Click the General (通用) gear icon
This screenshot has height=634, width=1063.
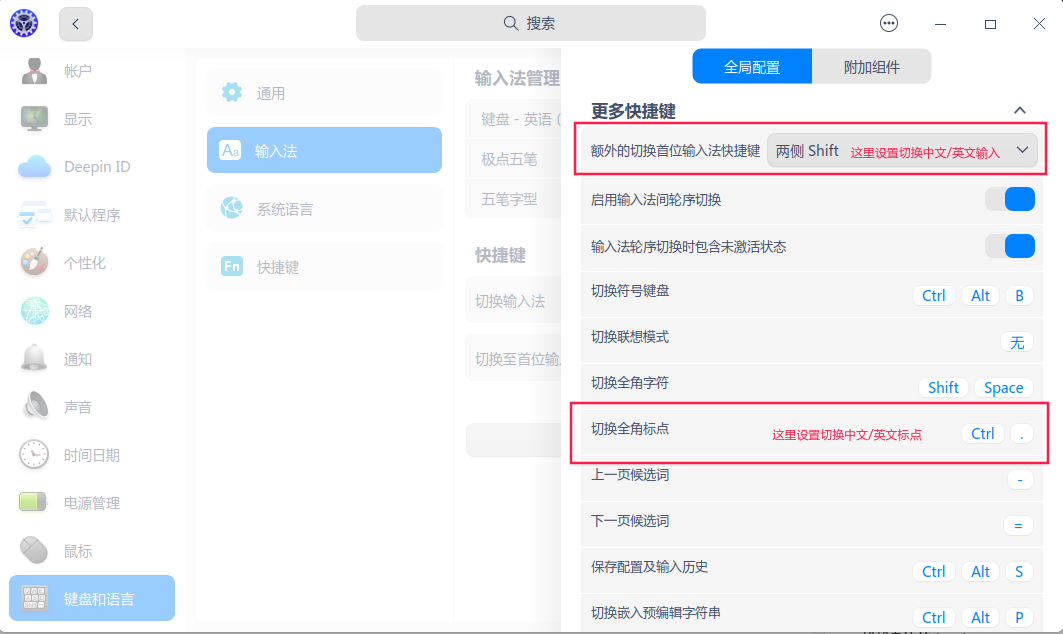pos(232,92)
